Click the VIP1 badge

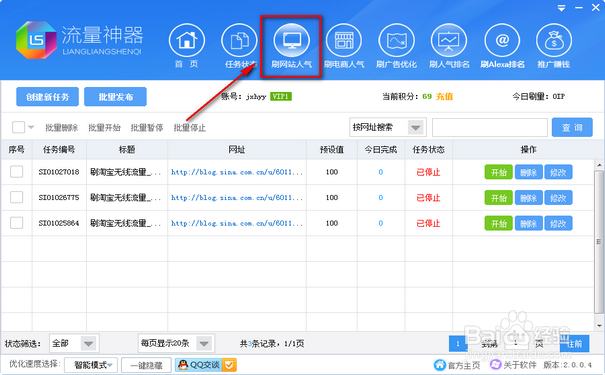(281, 96)
